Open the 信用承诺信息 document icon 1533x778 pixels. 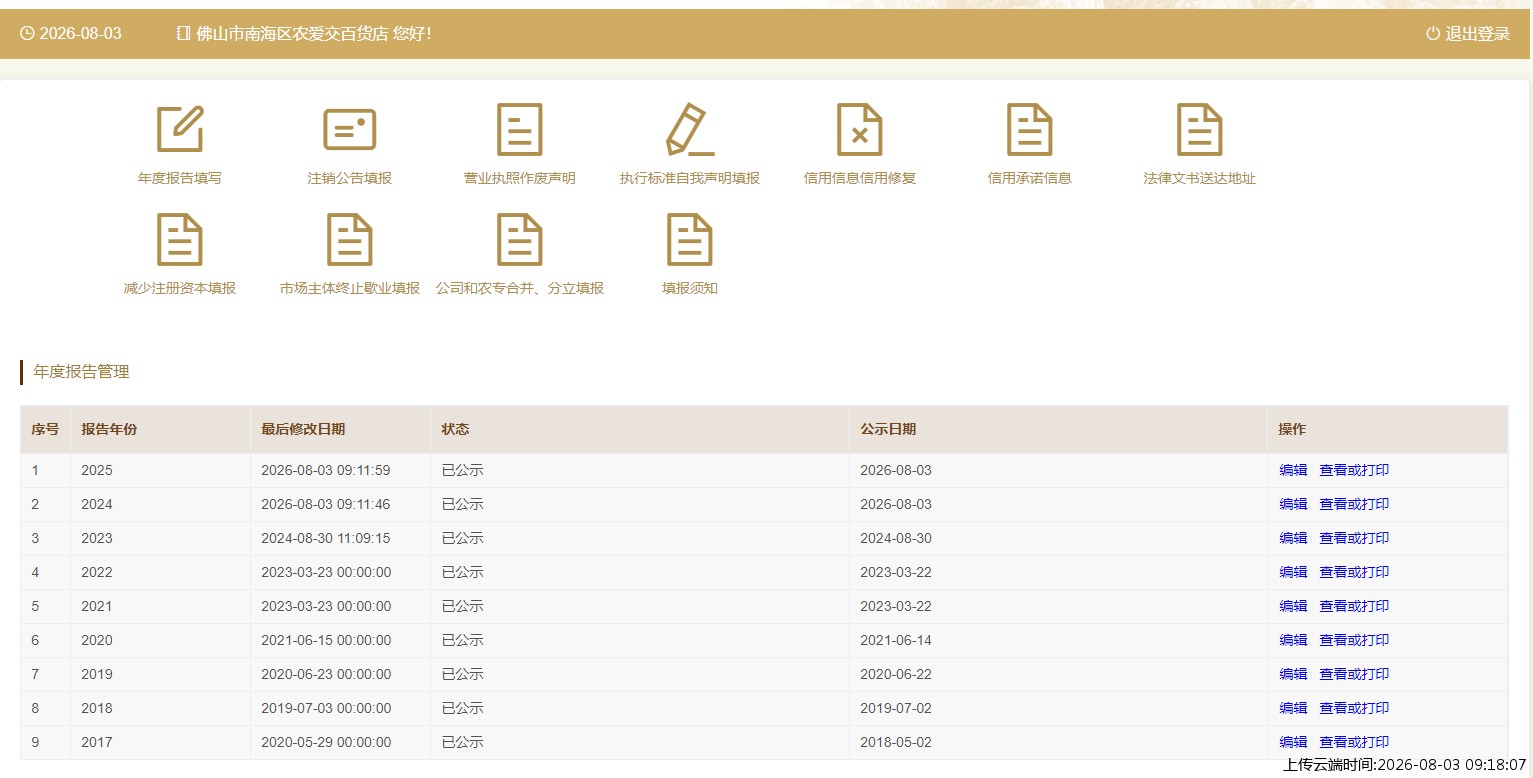tap(1030, 129)
